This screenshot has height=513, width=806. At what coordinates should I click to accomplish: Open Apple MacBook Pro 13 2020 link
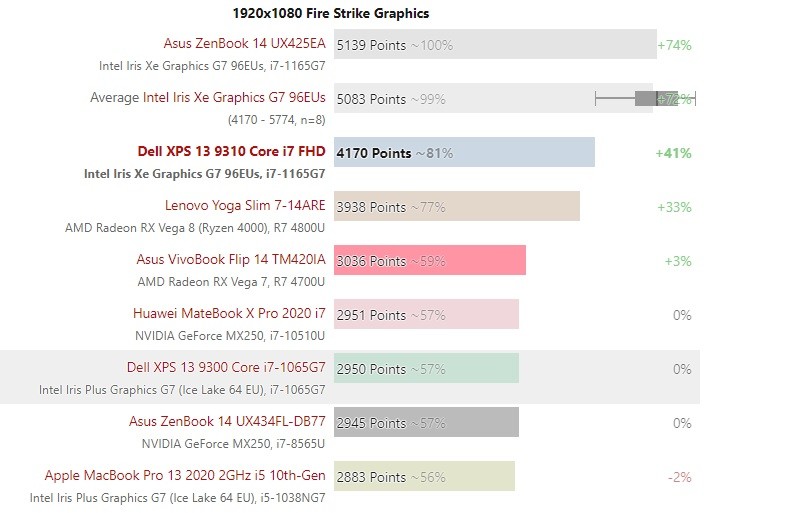pos(185,475)
